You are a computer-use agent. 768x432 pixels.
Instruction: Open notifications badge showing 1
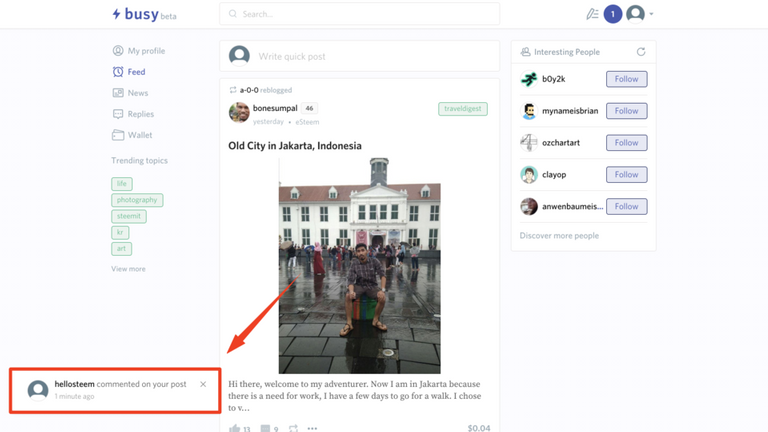pos(612,14)
